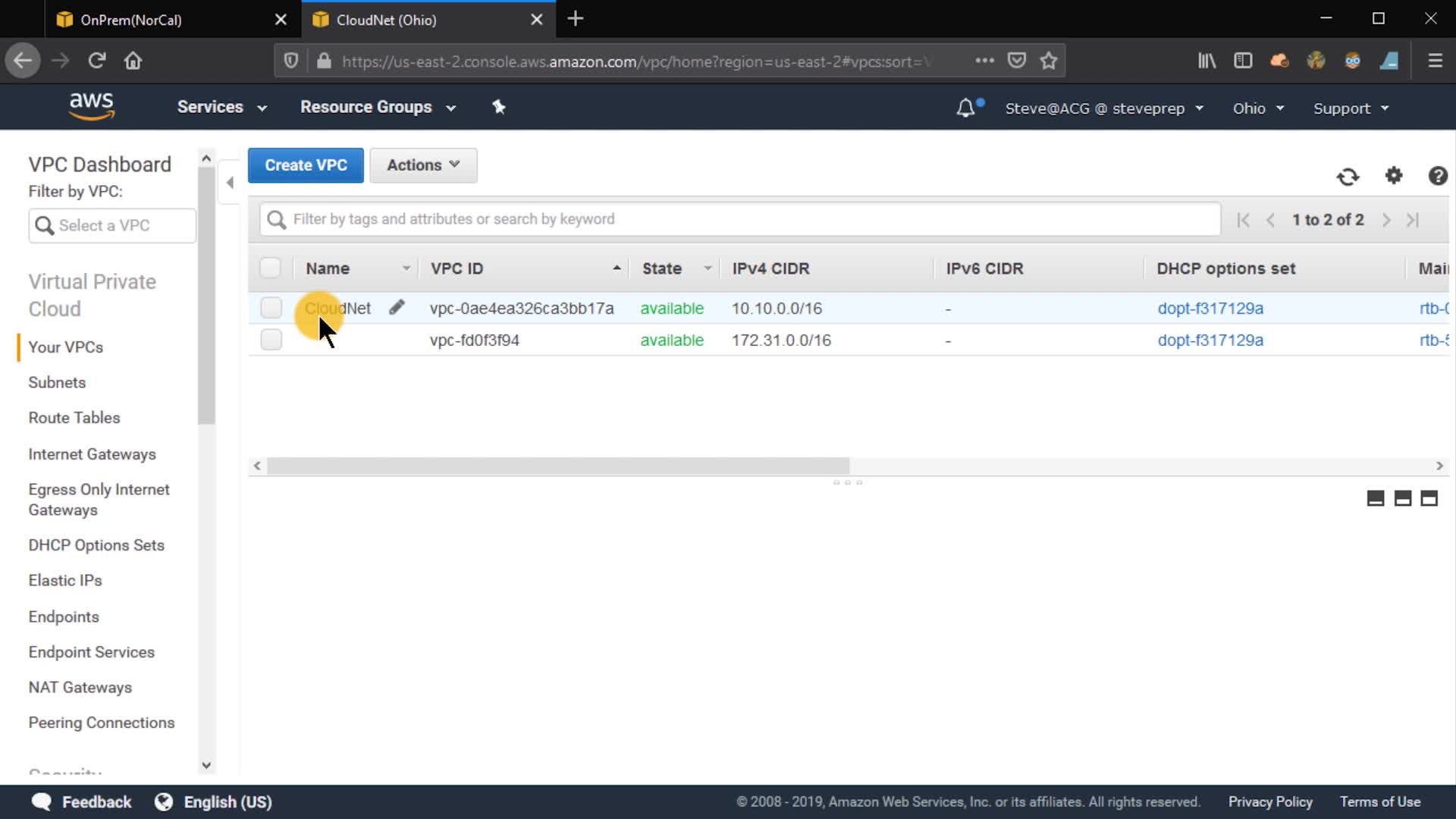Click the Create VPC button
Screen dimensions: 1456x819
pos(306,165)
